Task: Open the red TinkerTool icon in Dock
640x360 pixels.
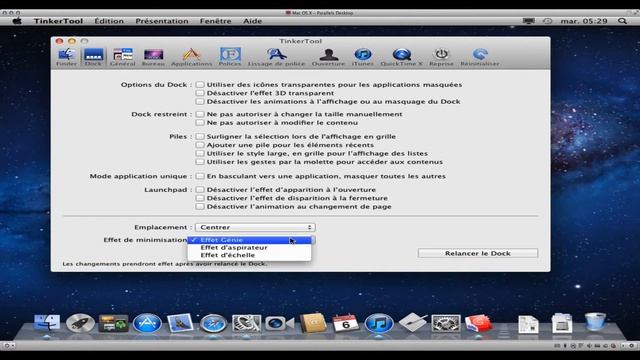Action: tap(479, 323)
